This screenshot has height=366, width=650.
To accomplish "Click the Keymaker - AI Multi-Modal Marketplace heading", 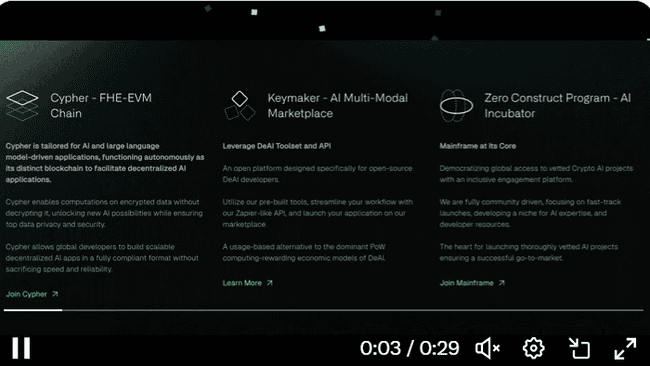I will click(337, 105).
